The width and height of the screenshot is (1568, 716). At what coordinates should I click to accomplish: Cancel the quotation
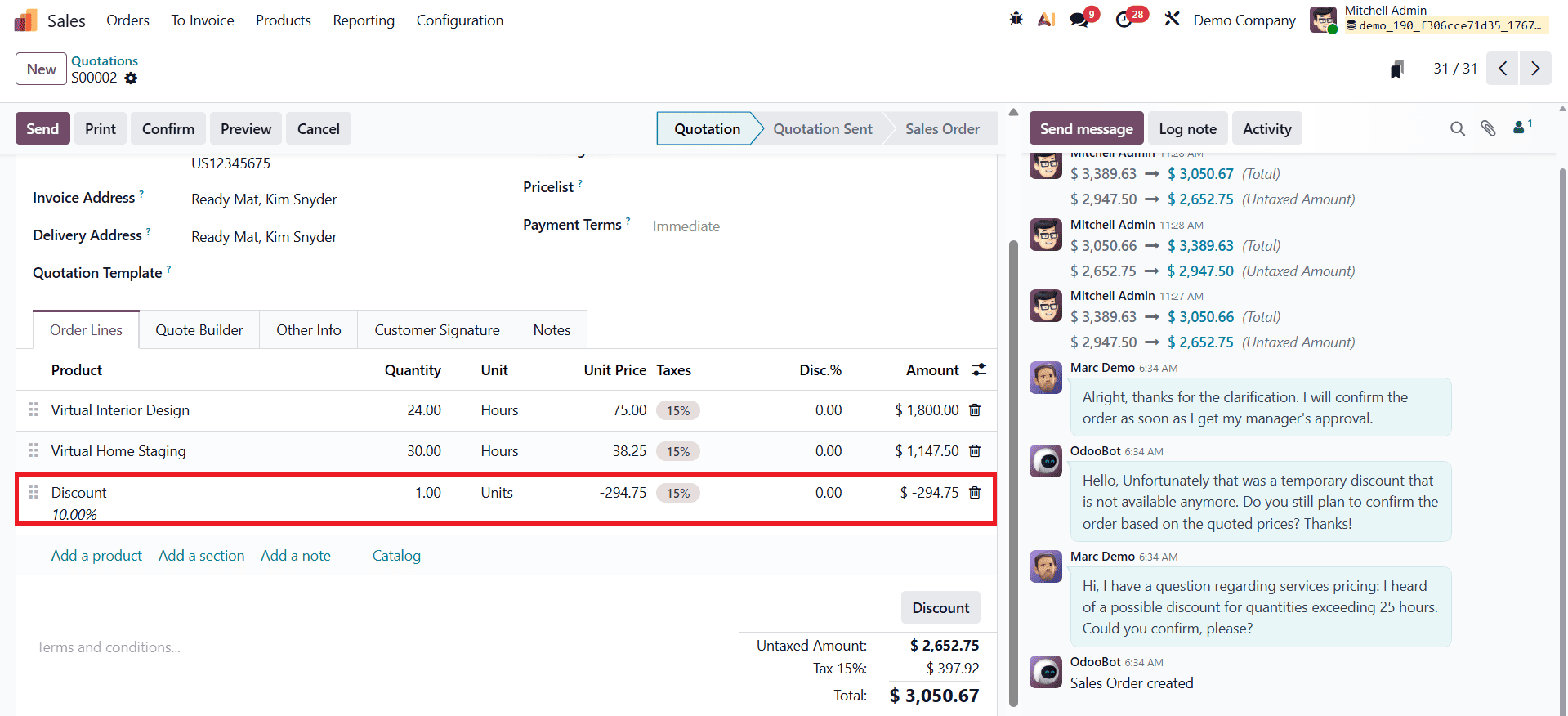click(319, 129)
